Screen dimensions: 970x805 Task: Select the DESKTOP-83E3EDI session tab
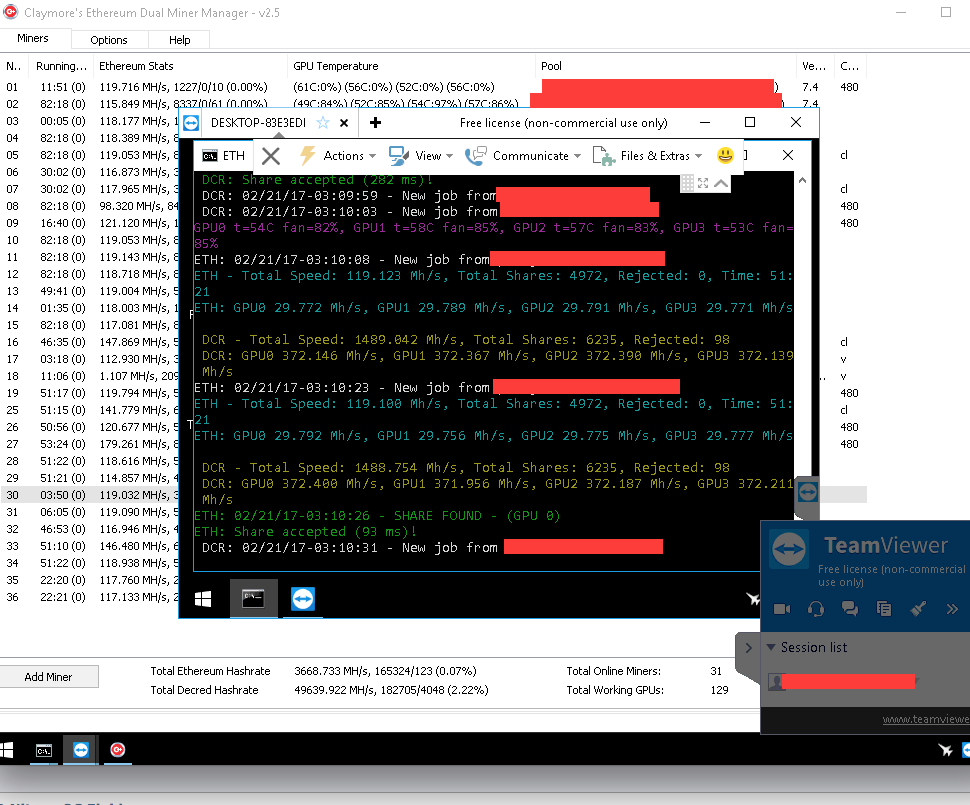point(258,123)
